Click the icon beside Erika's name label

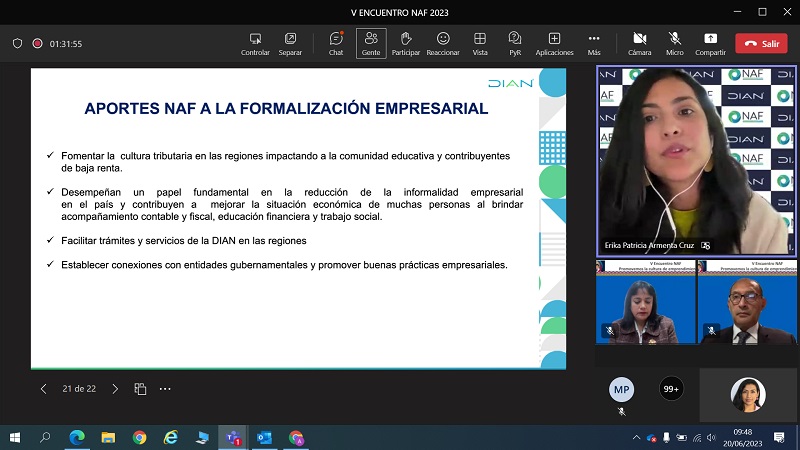[x=706, y=245]
